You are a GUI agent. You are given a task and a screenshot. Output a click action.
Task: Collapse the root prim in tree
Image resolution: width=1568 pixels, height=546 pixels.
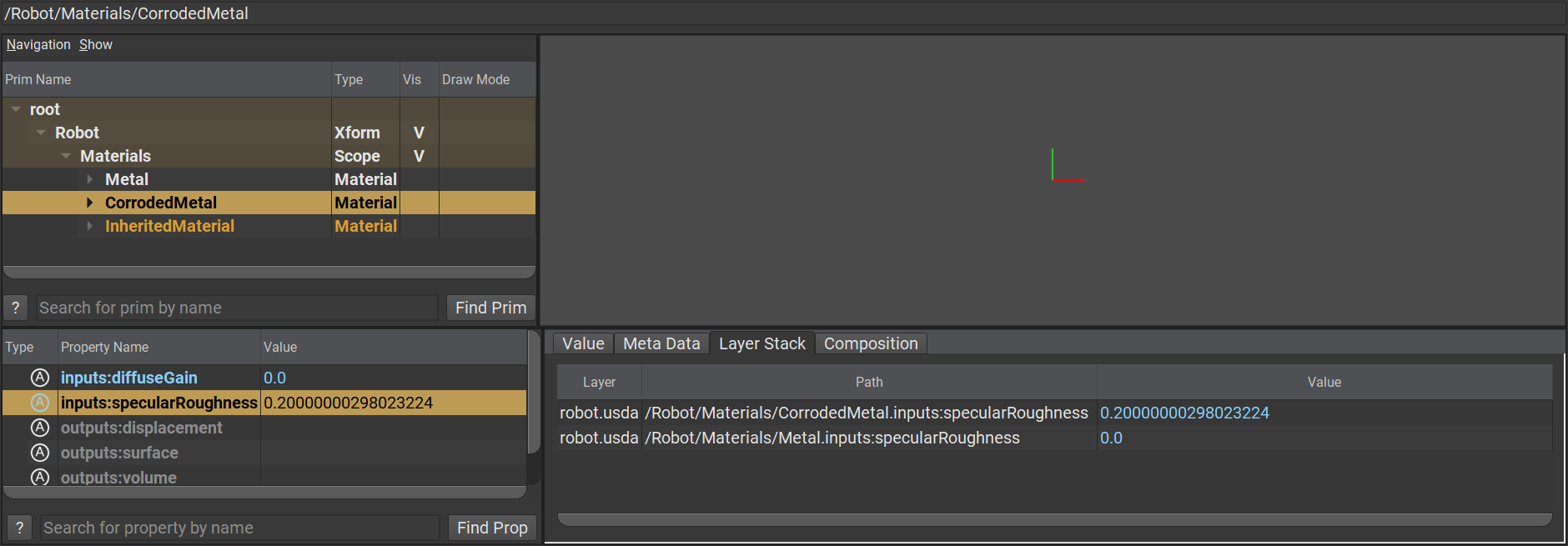point(16,109)
